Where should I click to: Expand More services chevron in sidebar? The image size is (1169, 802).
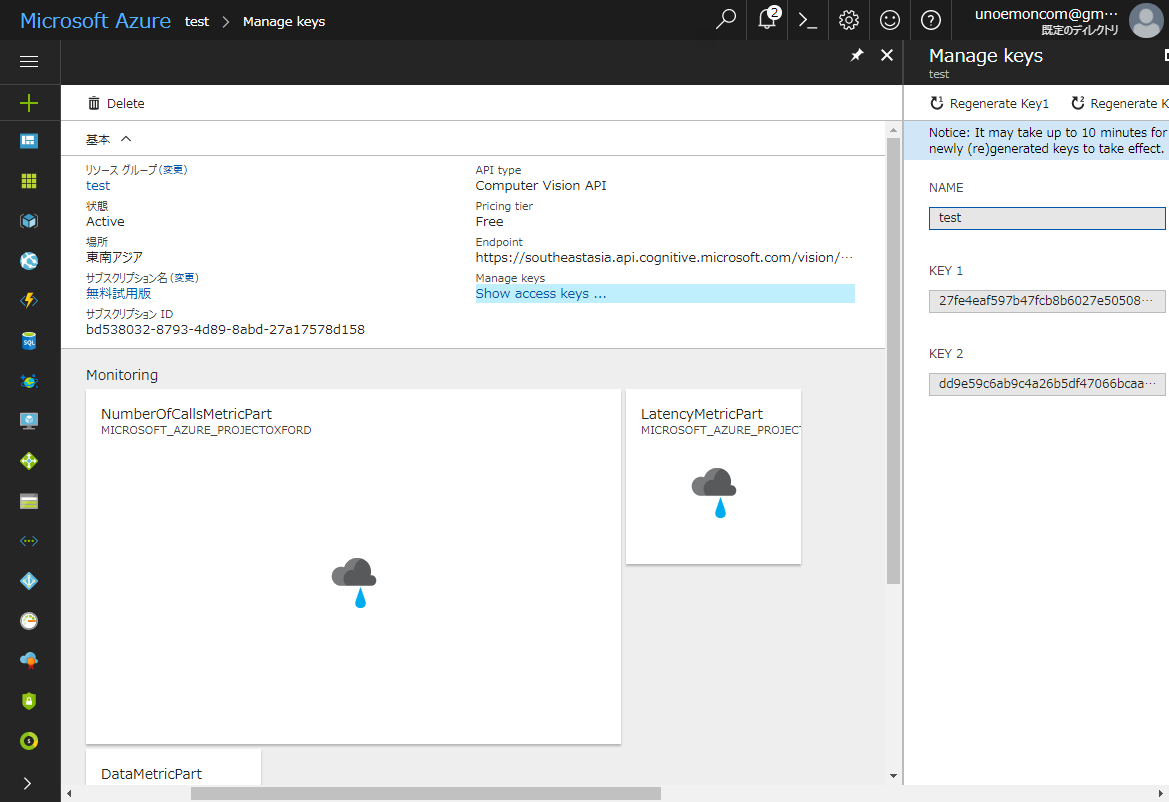[28, 783]
